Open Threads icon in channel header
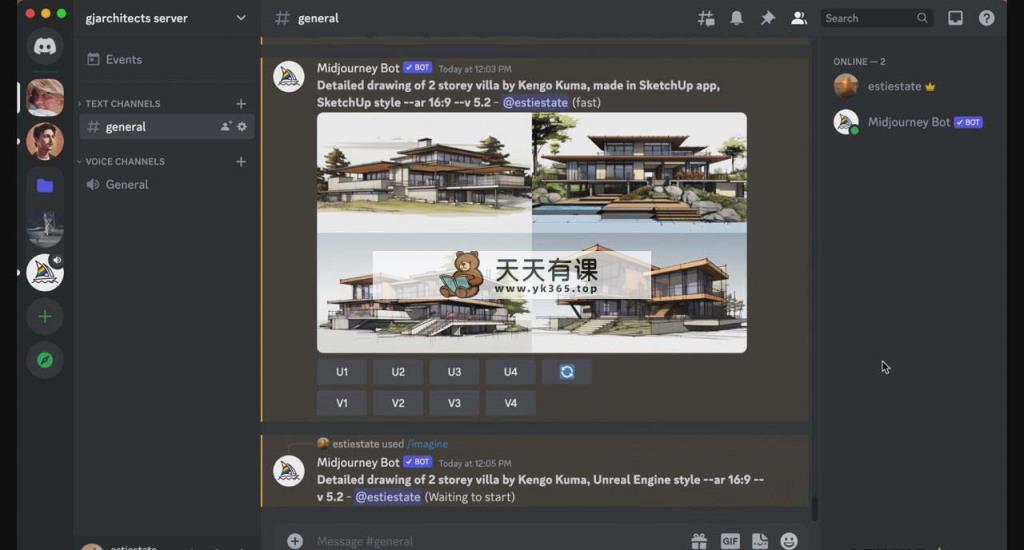1024x550 pixels. point(706,18)
